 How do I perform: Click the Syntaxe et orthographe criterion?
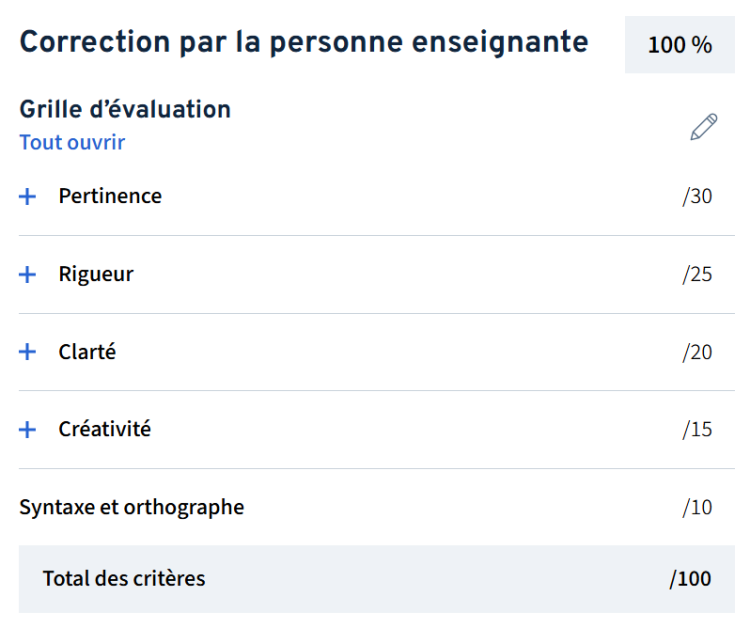(x=131, y=507)
